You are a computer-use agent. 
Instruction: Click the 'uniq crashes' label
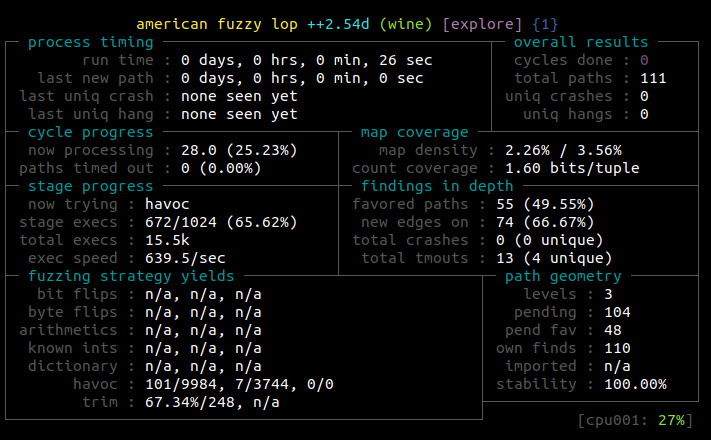click(558, 96)
